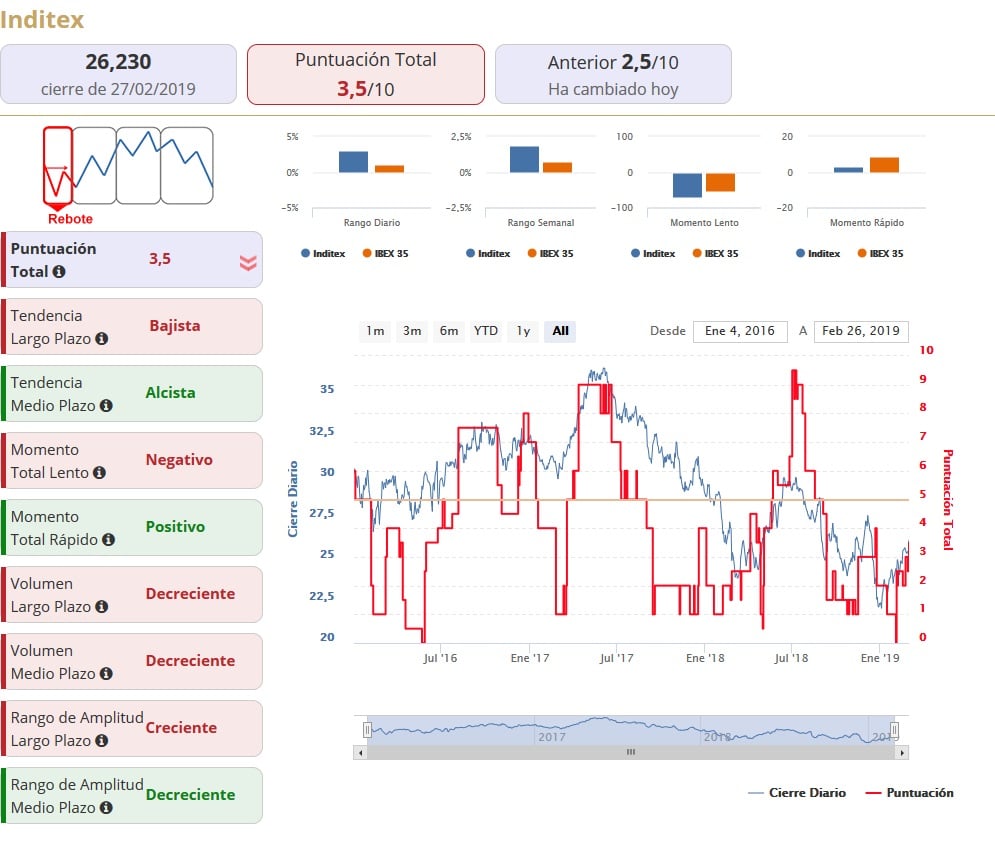
Task: Click the Inditex bar in Momento Lento chart
Action: point(687,185)
